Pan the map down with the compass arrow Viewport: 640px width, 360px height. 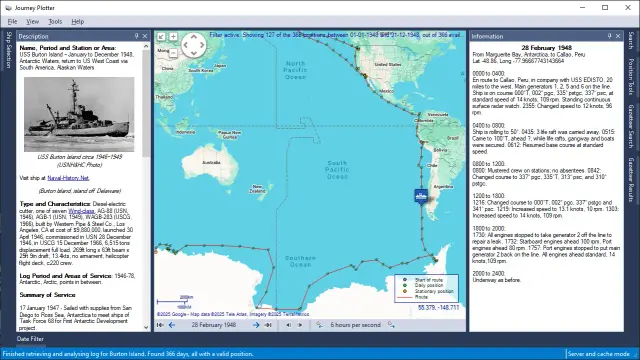[x=194, y=53]
